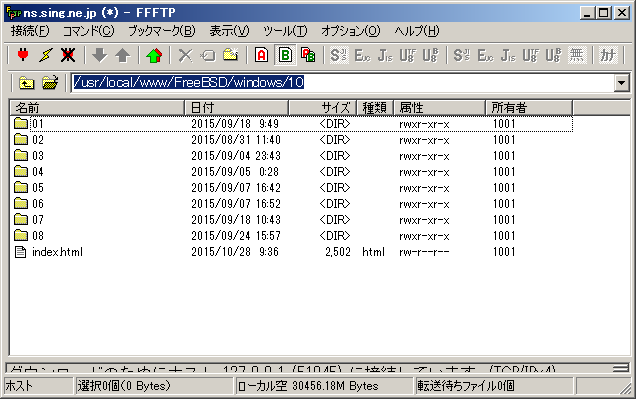Click the rw-r--r-- attribute text

[424, 252]
